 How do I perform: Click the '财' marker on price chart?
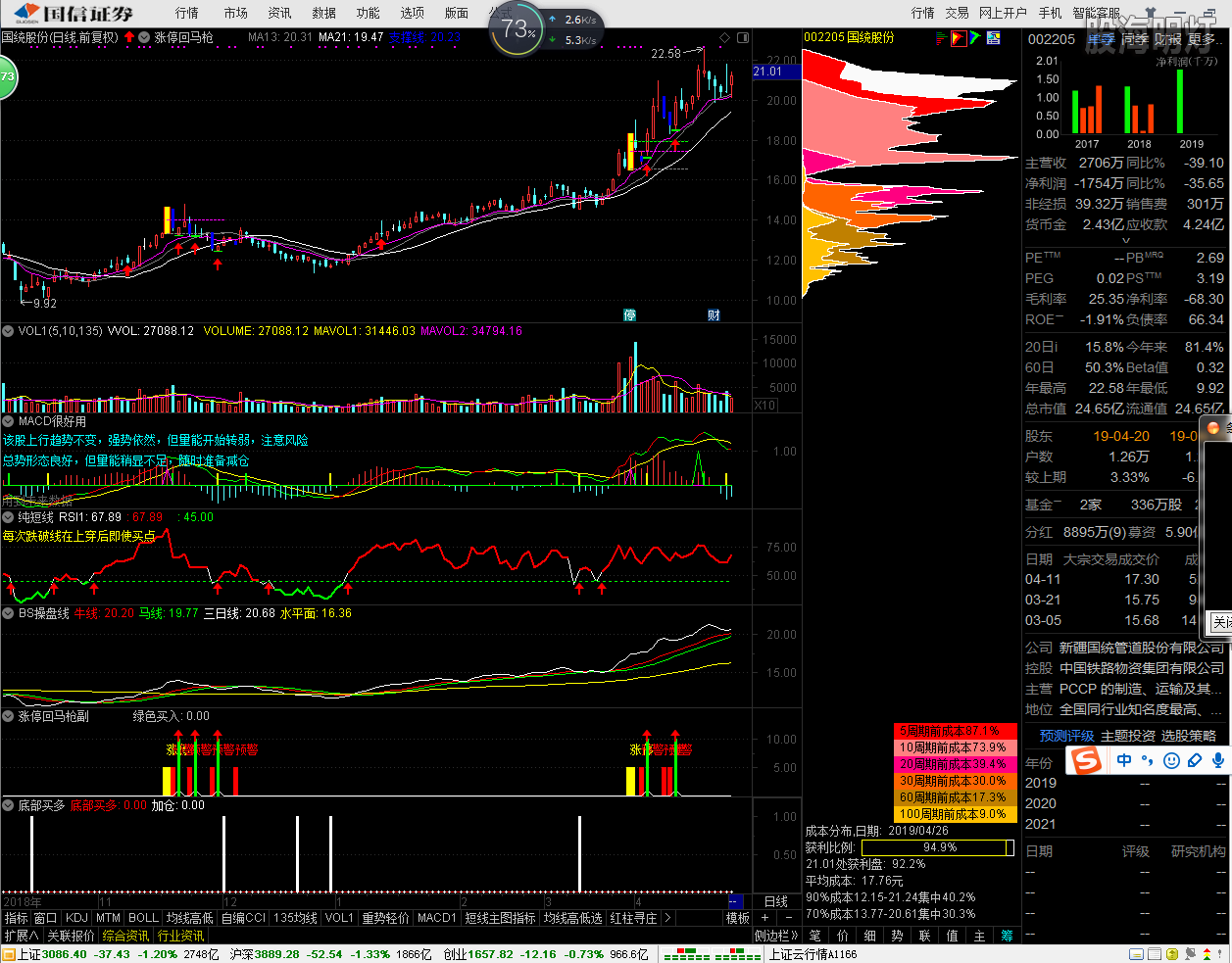click(x=715, y=314)
